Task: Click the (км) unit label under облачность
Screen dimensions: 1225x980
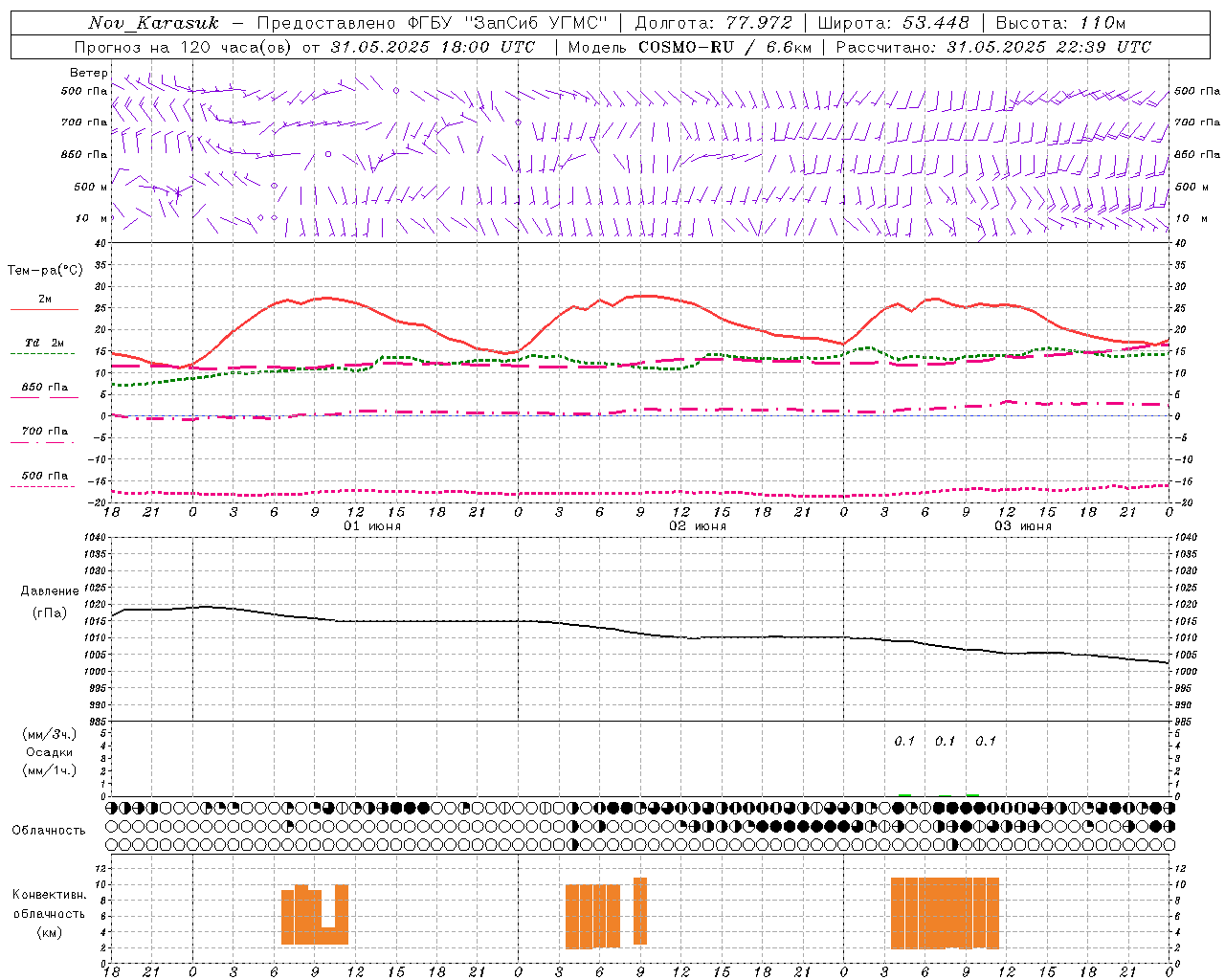Action: click(49, 932)
